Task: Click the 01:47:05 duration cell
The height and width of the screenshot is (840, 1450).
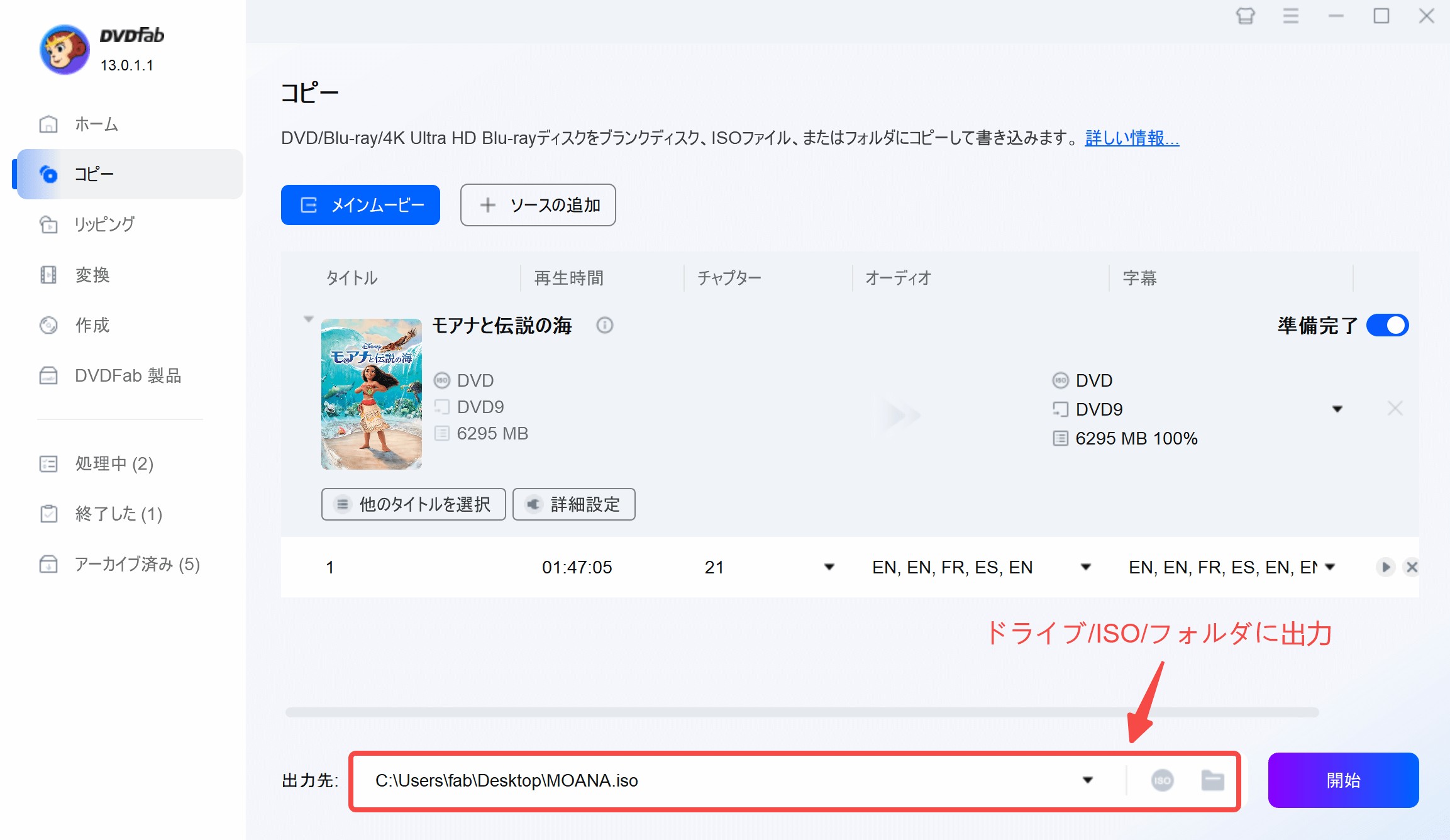Action: (577, 567)
